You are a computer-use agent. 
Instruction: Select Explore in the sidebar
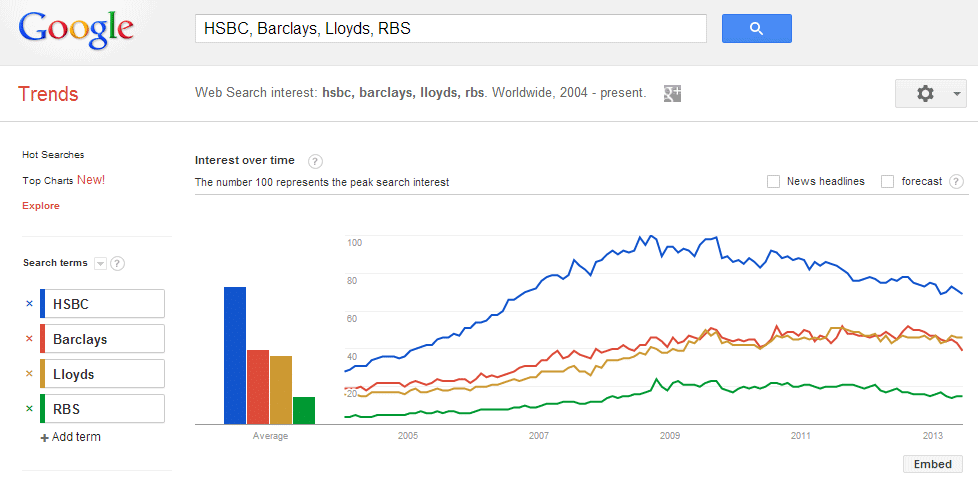pyautogui.click(x=41, y=206)
